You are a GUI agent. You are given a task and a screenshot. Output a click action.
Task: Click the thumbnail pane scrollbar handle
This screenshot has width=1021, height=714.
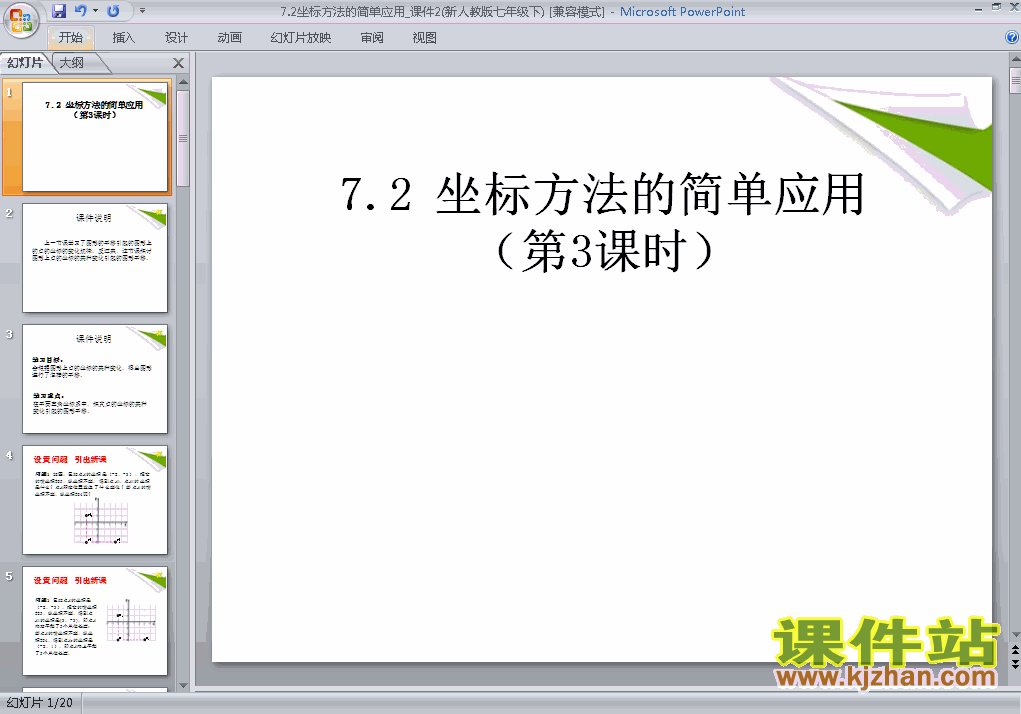(183, 139)
